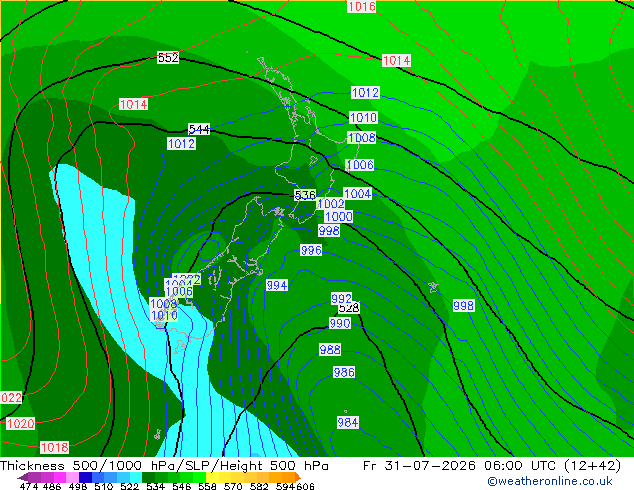Viewport: 634px width, 490px height.
Task: Click the legend value 558
Action: point(207,486)
